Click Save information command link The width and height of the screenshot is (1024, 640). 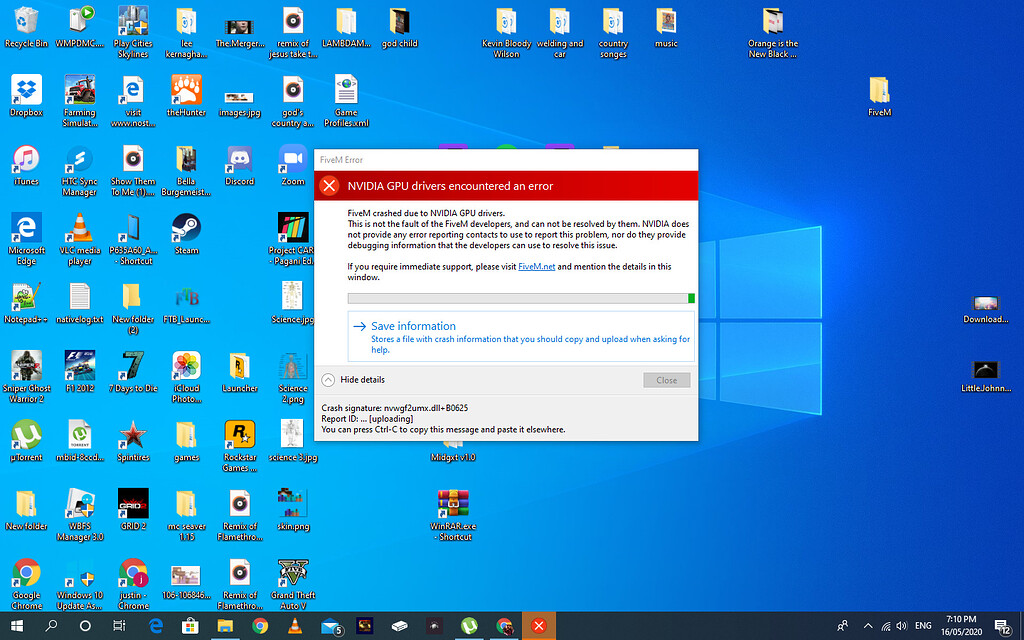click(x=521, y=336)
